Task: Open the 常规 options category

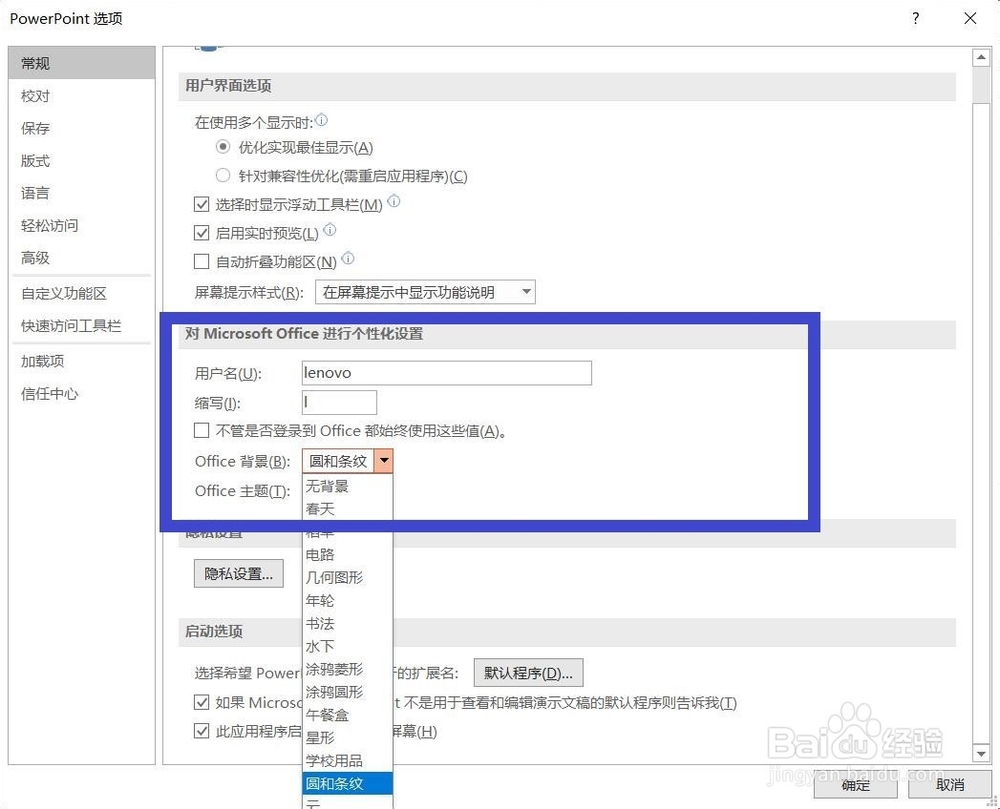Action: 82,63
